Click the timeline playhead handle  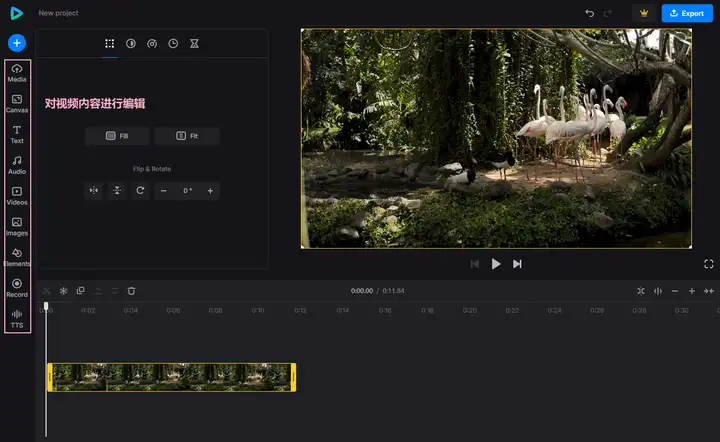click(46, 306)
